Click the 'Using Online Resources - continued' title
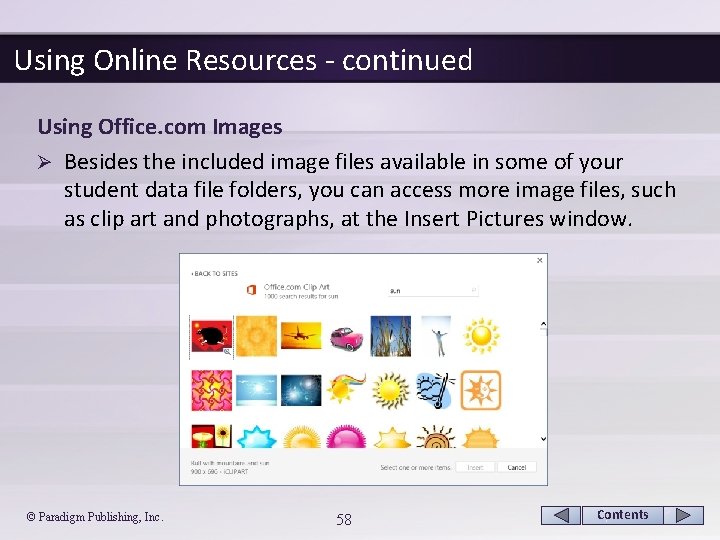720x540 pixels. point(243,60)
